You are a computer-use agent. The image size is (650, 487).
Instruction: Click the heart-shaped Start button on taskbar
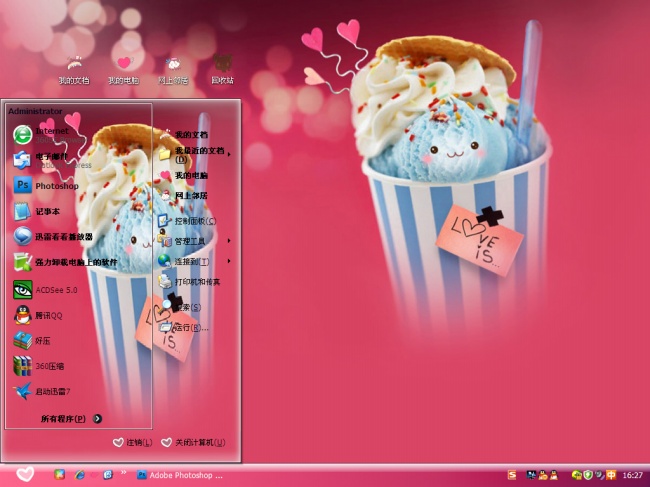pyautogui.click(x=25, y=474)
